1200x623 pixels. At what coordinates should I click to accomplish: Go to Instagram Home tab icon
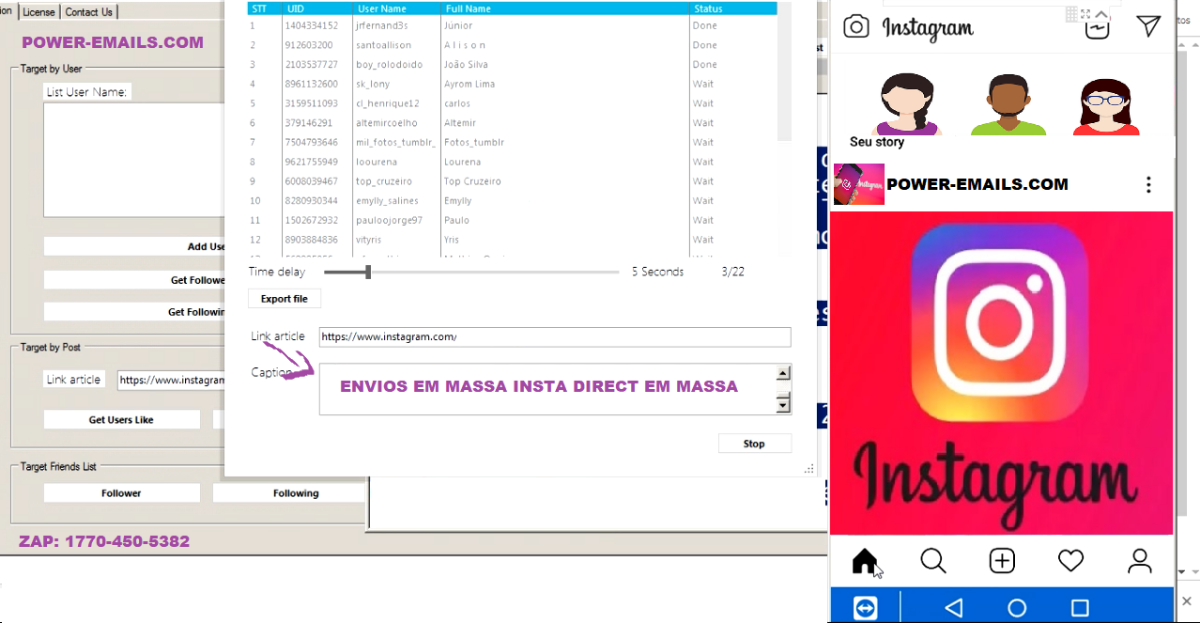pos(865,561)
